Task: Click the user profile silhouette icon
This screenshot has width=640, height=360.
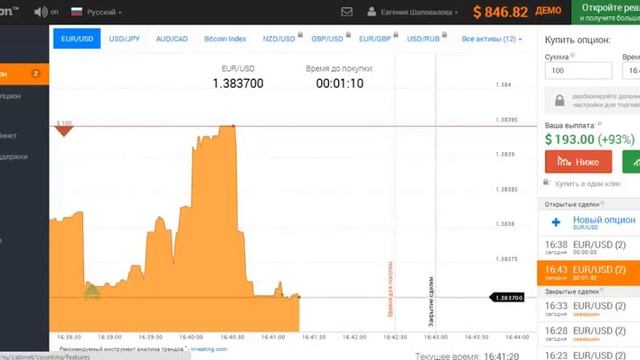Action: click(x=371, y=11)
